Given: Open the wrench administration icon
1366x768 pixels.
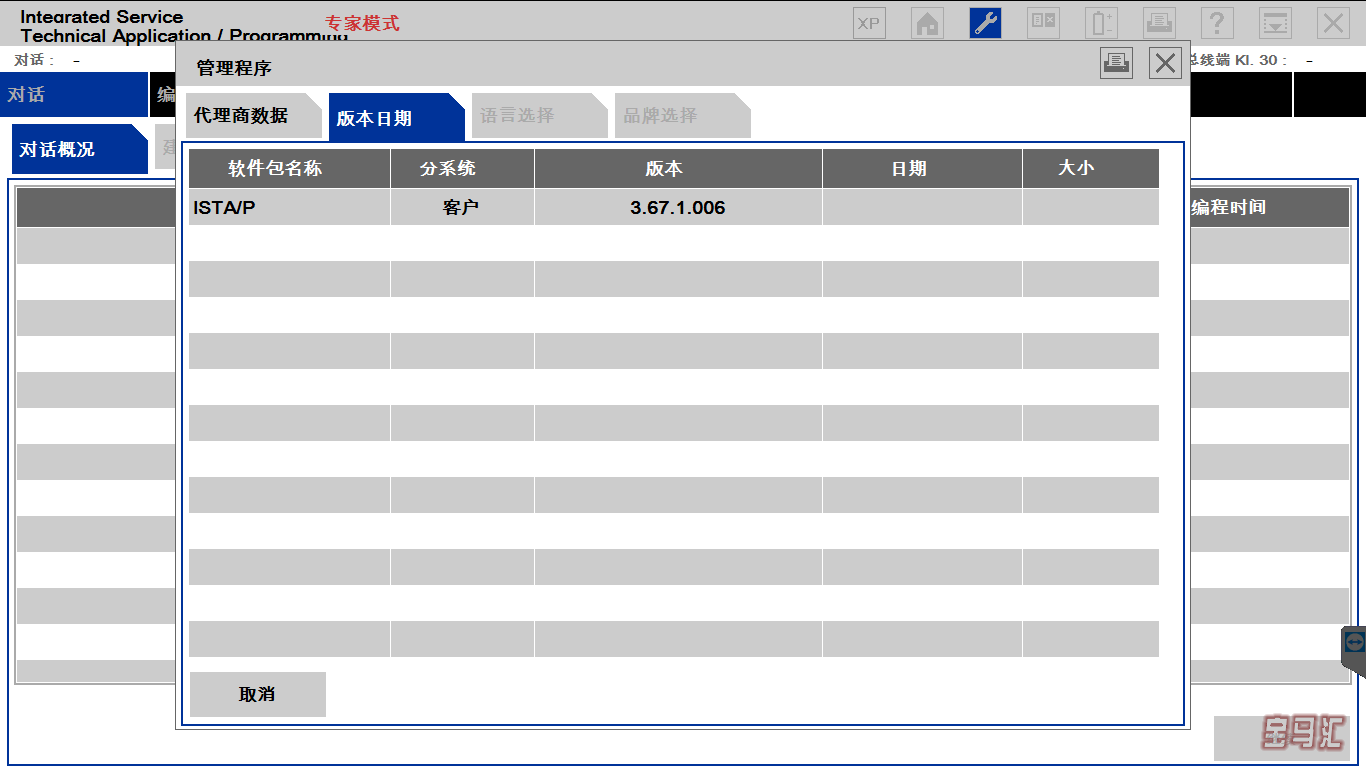Looking at the screenshot, I should 985,23.
